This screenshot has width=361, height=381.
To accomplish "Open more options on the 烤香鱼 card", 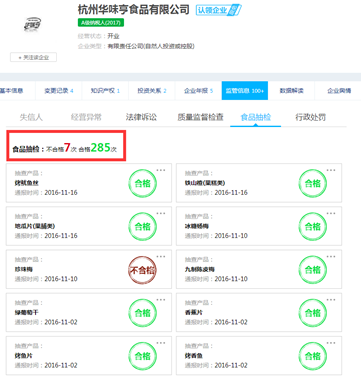I will (x=331, y=343).
